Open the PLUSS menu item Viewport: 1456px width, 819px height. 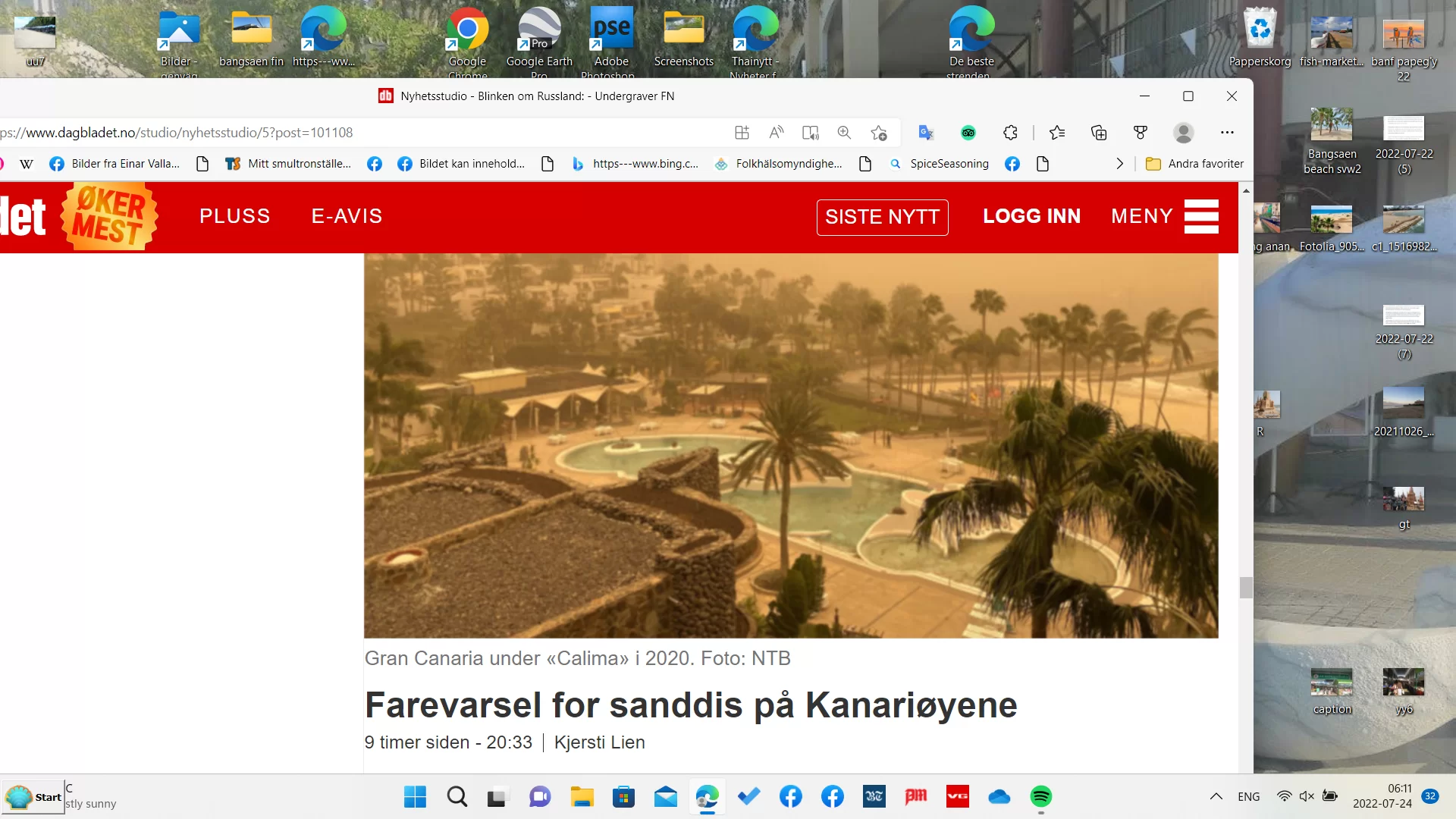click(x=234, y=216)
